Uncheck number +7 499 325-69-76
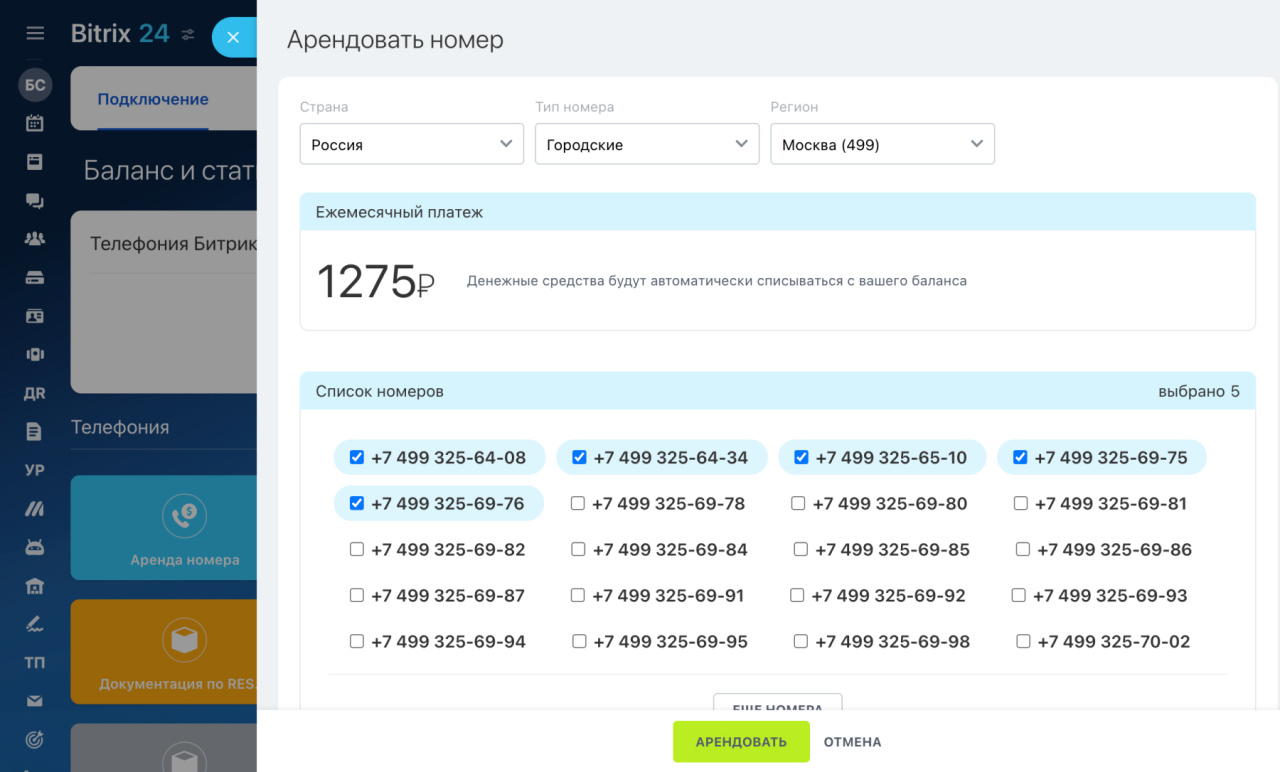Screen dimensions: 1280x772 357,503
